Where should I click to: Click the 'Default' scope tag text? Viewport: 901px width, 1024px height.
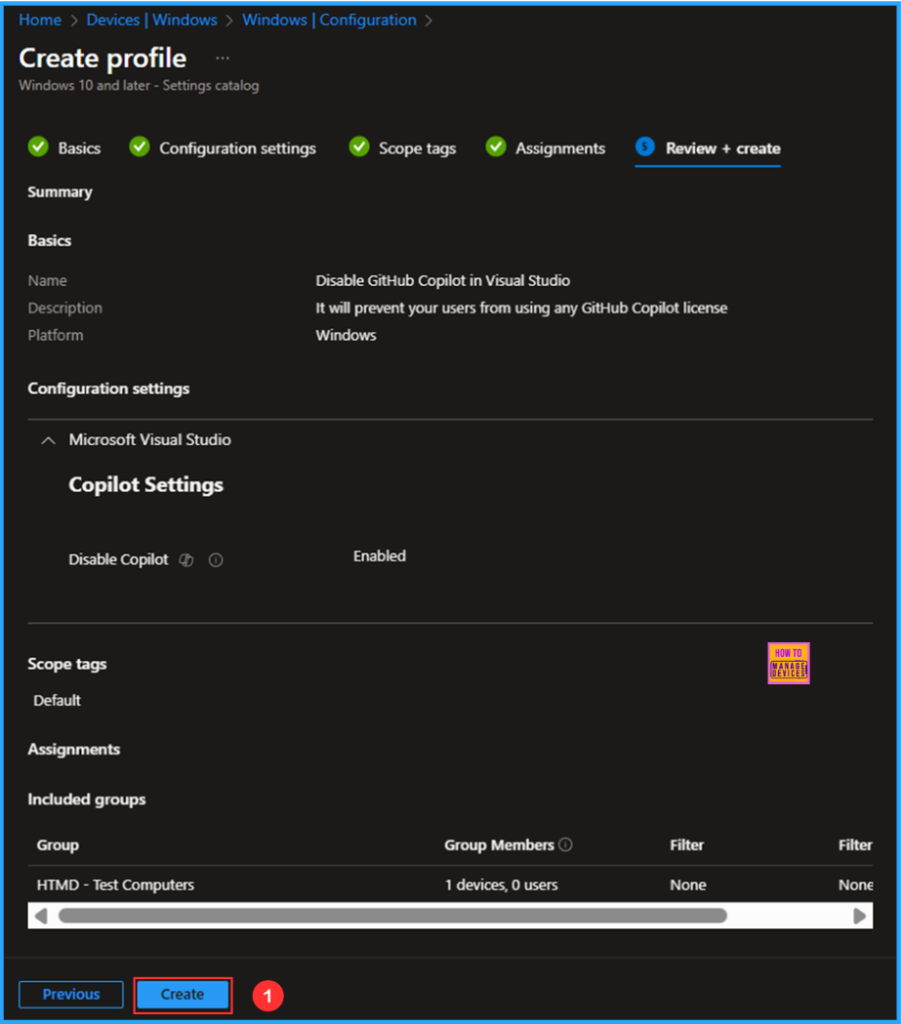57,701
